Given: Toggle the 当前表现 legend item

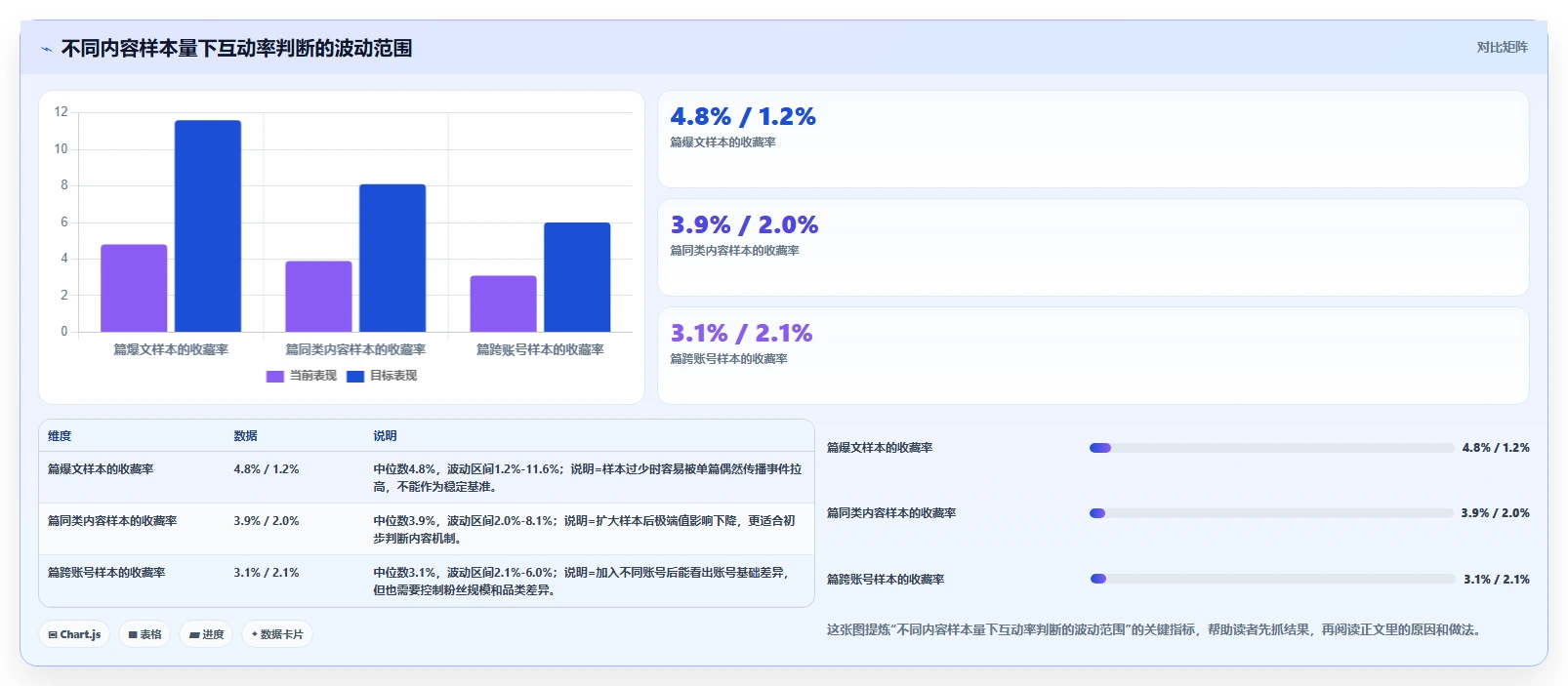Looking at the screenshot, I should (302, 376).
